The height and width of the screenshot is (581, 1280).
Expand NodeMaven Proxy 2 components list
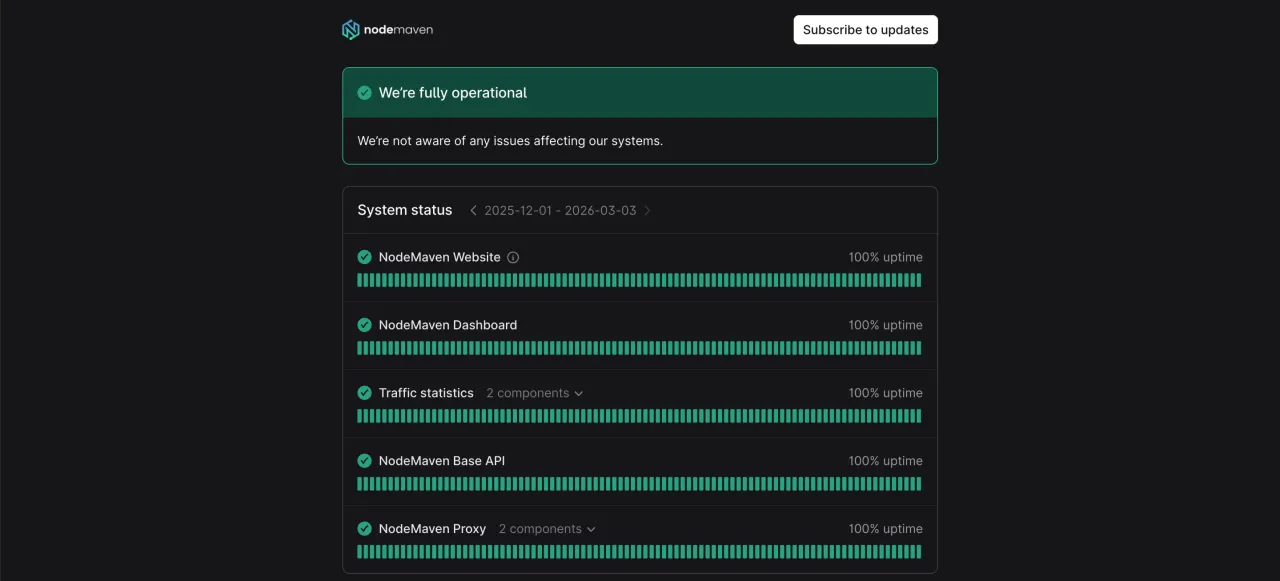point(547,529)
